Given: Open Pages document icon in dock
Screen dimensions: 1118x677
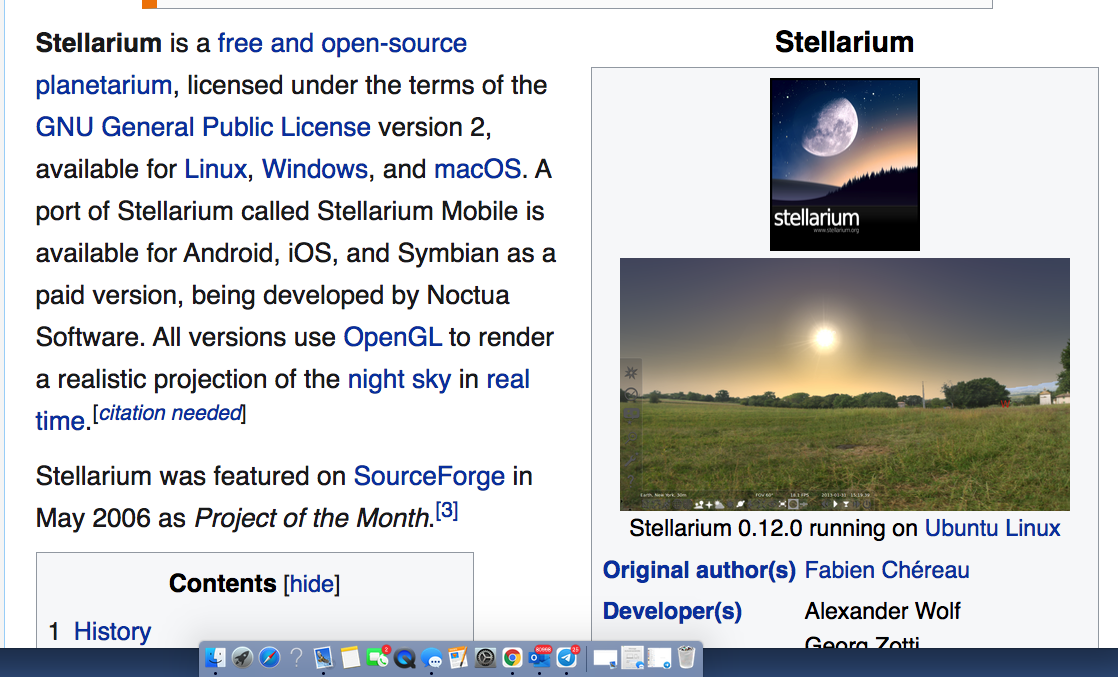Looking at the screenshot, I should [x=458, y=657].
